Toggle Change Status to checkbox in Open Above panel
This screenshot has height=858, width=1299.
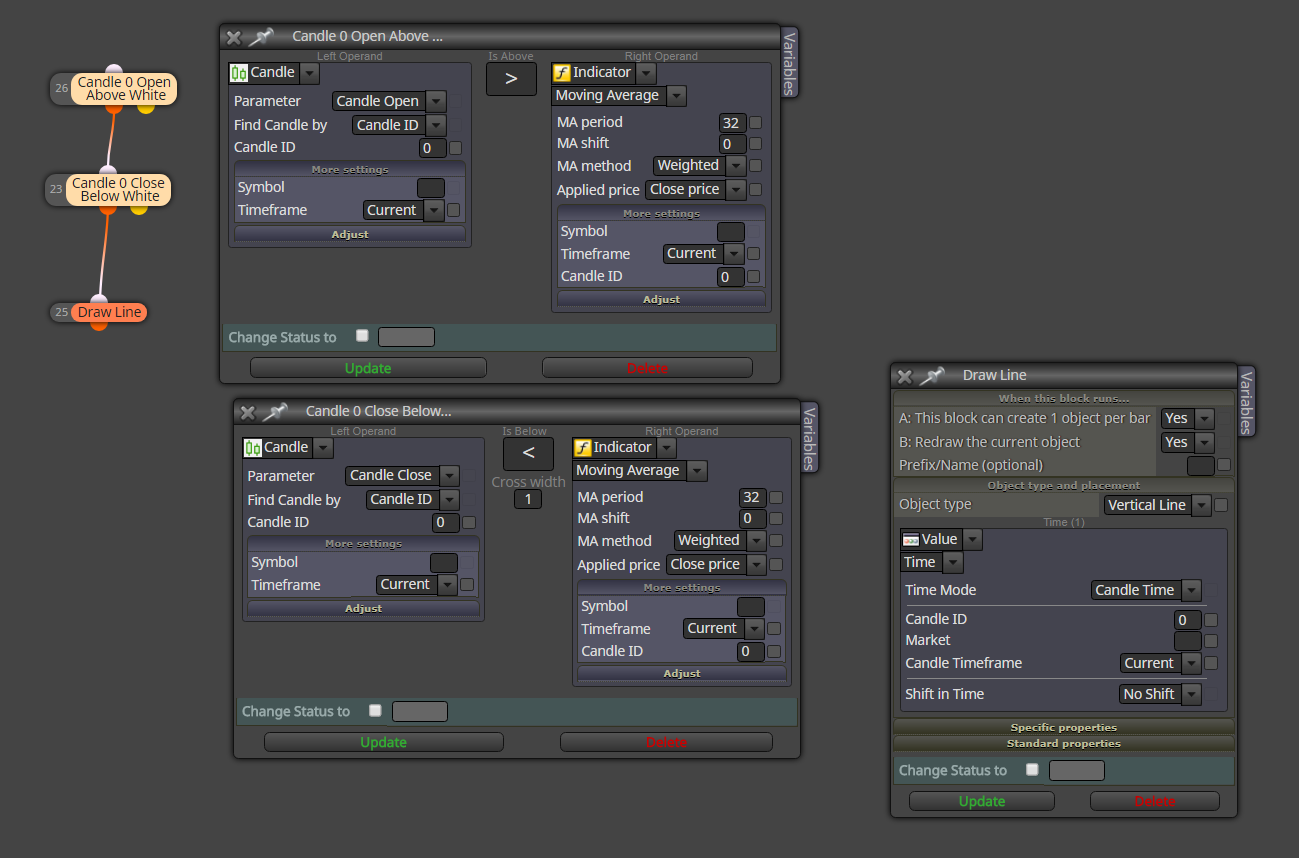coord(362,336)
